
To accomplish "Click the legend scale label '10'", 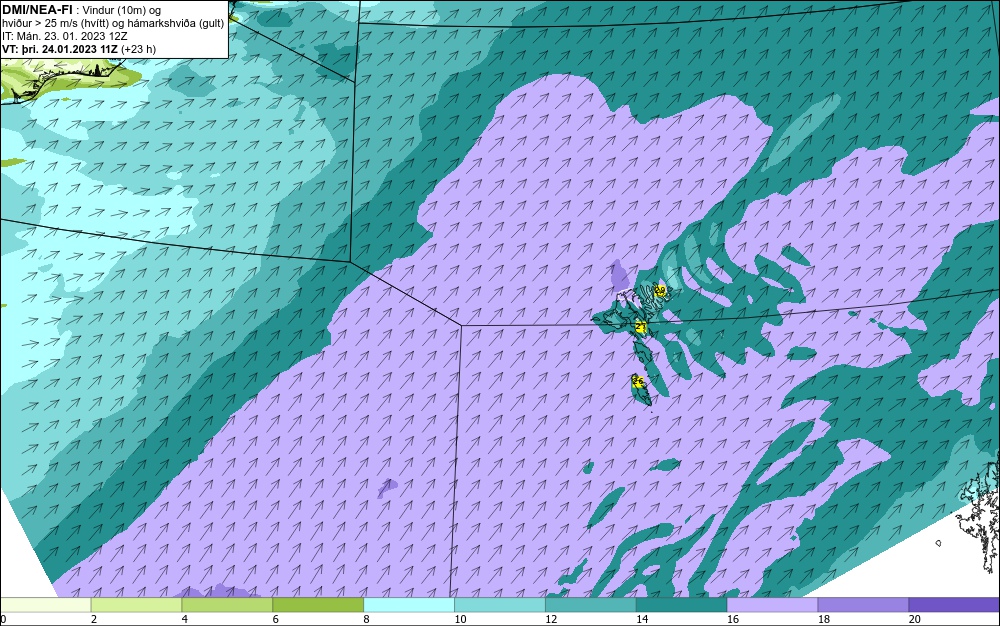I will 460,619.
